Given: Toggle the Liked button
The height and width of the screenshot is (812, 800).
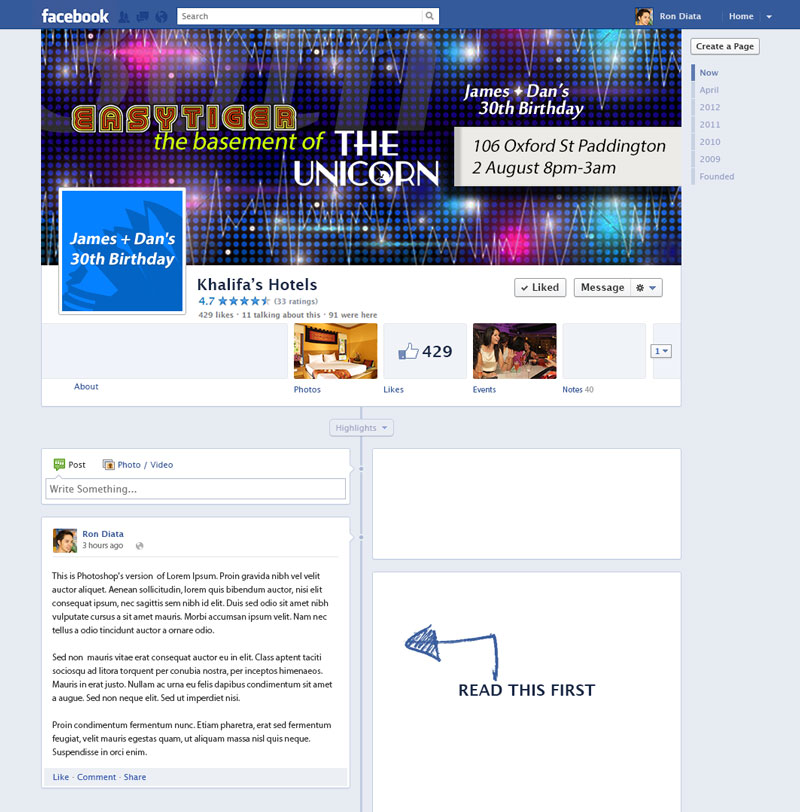Looking at the screenshot, I should coord(540,288).
